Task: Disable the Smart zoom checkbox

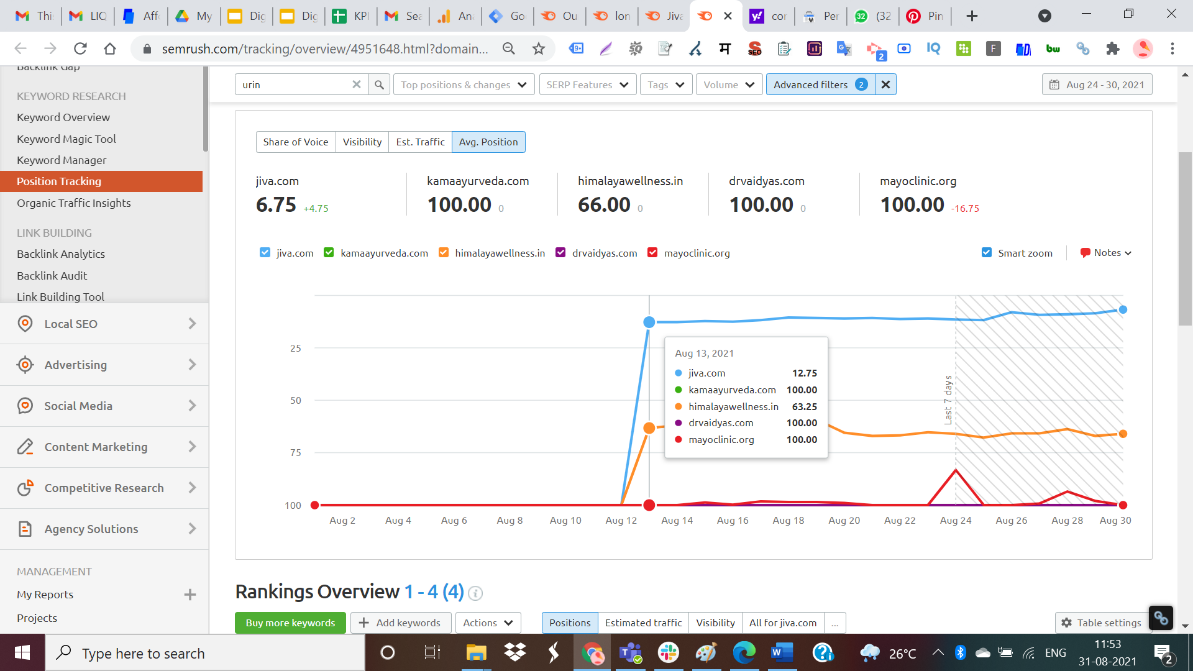Action: [987, 253]
